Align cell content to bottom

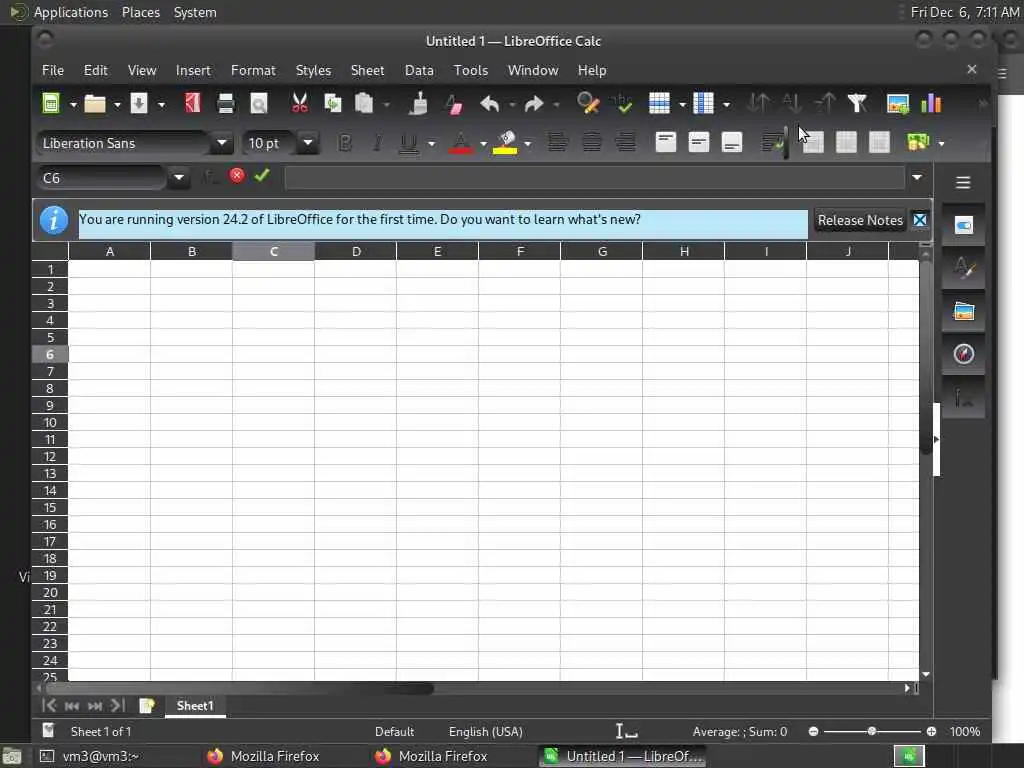pyautogui.click(x=732, y=142)
